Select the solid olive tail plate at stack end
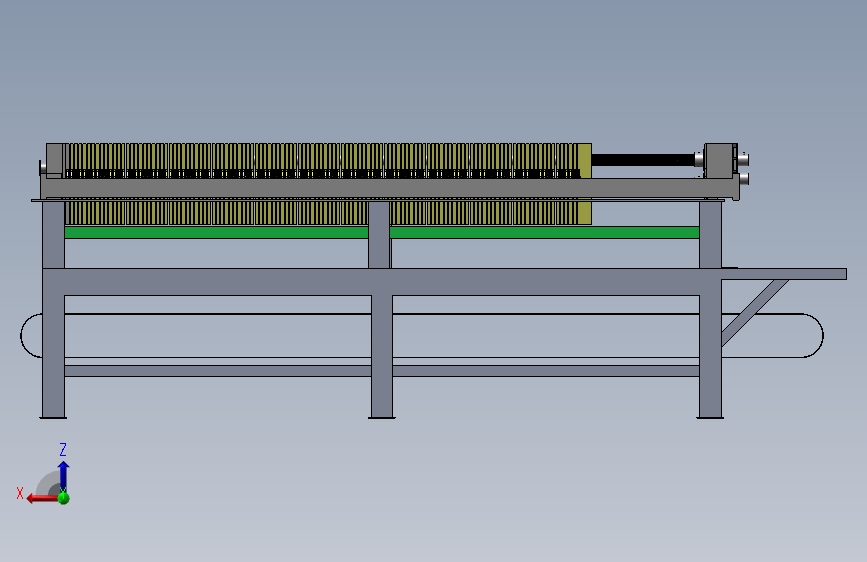The height and width of the screenshot is (562, 867). 584,160
